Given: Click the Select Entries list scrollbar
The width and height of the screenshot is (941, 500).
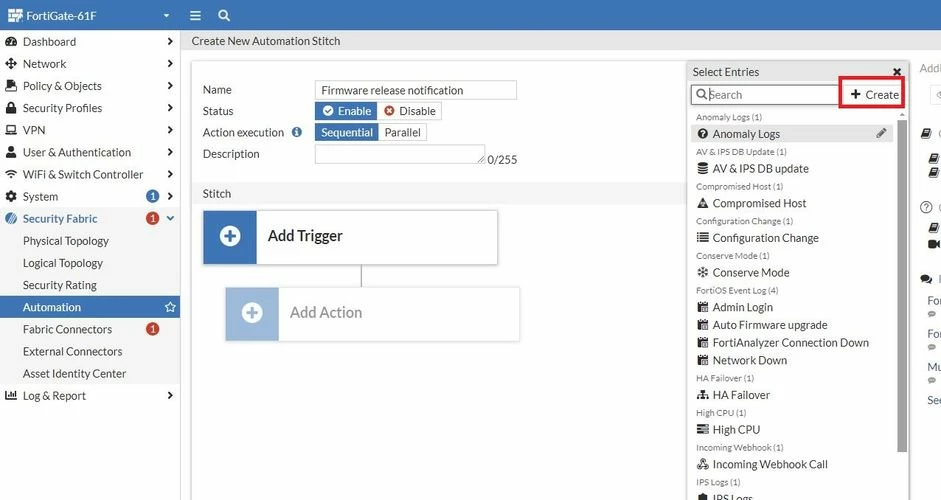Looking at the screenshot, I should [x=902, y=285].
